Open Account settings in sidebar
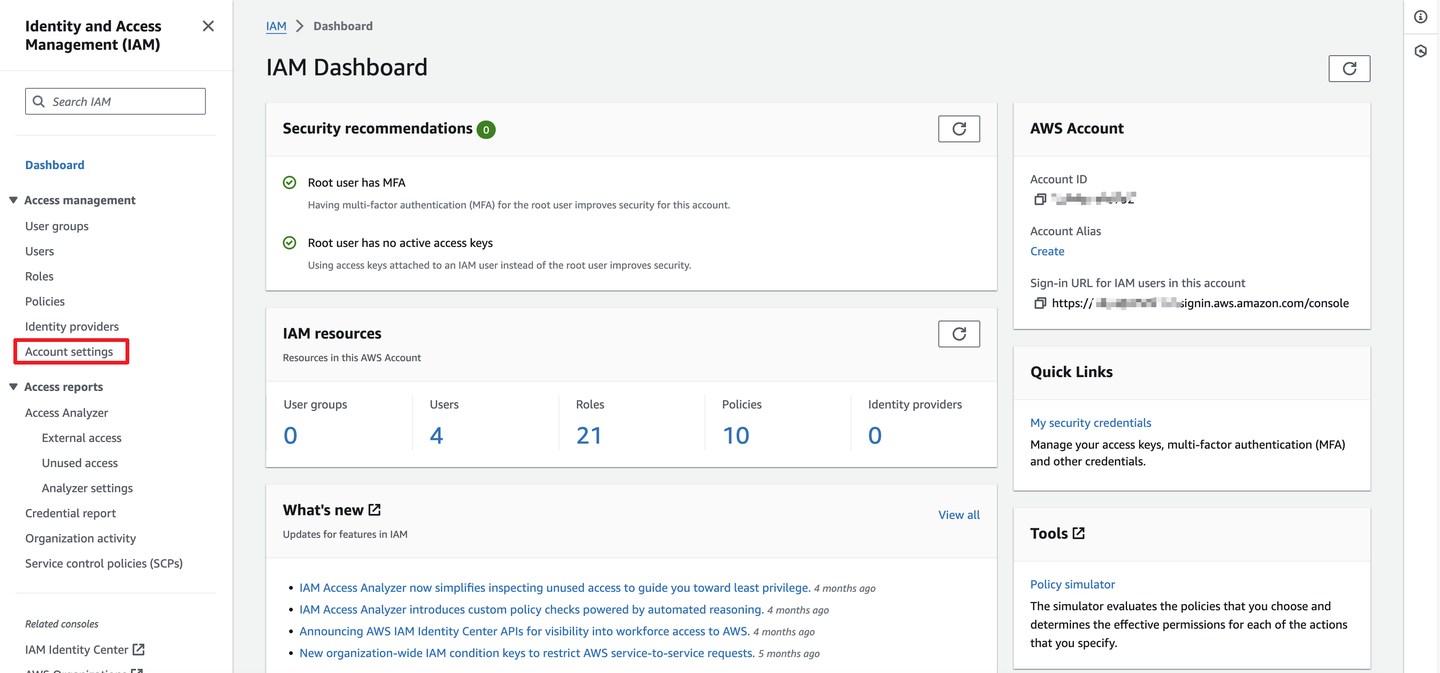Viewport: 1440px width, 673px height. tap(69, 352)
